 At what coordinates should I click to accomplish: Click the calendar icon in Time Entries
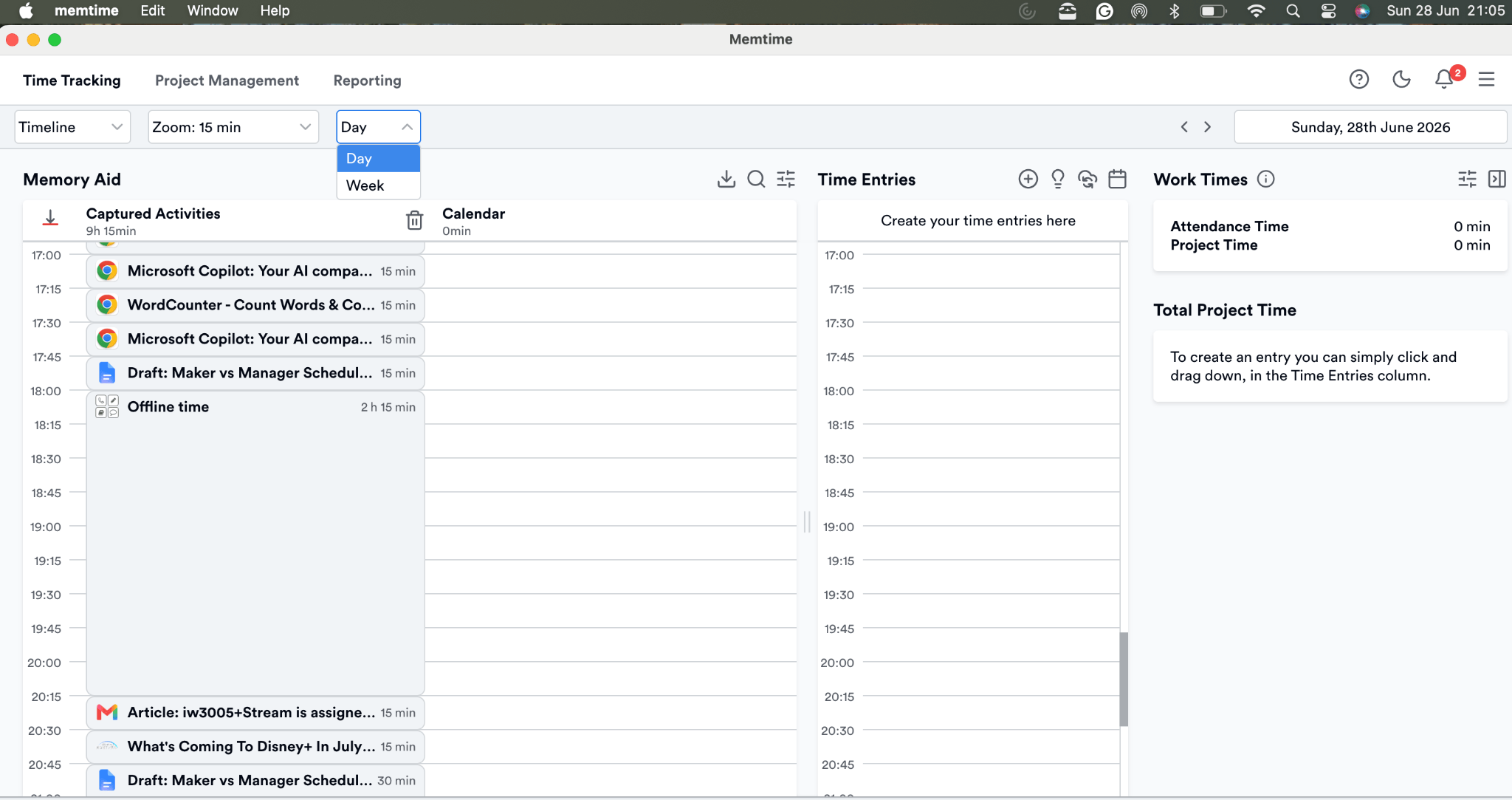coord(1118,179)
